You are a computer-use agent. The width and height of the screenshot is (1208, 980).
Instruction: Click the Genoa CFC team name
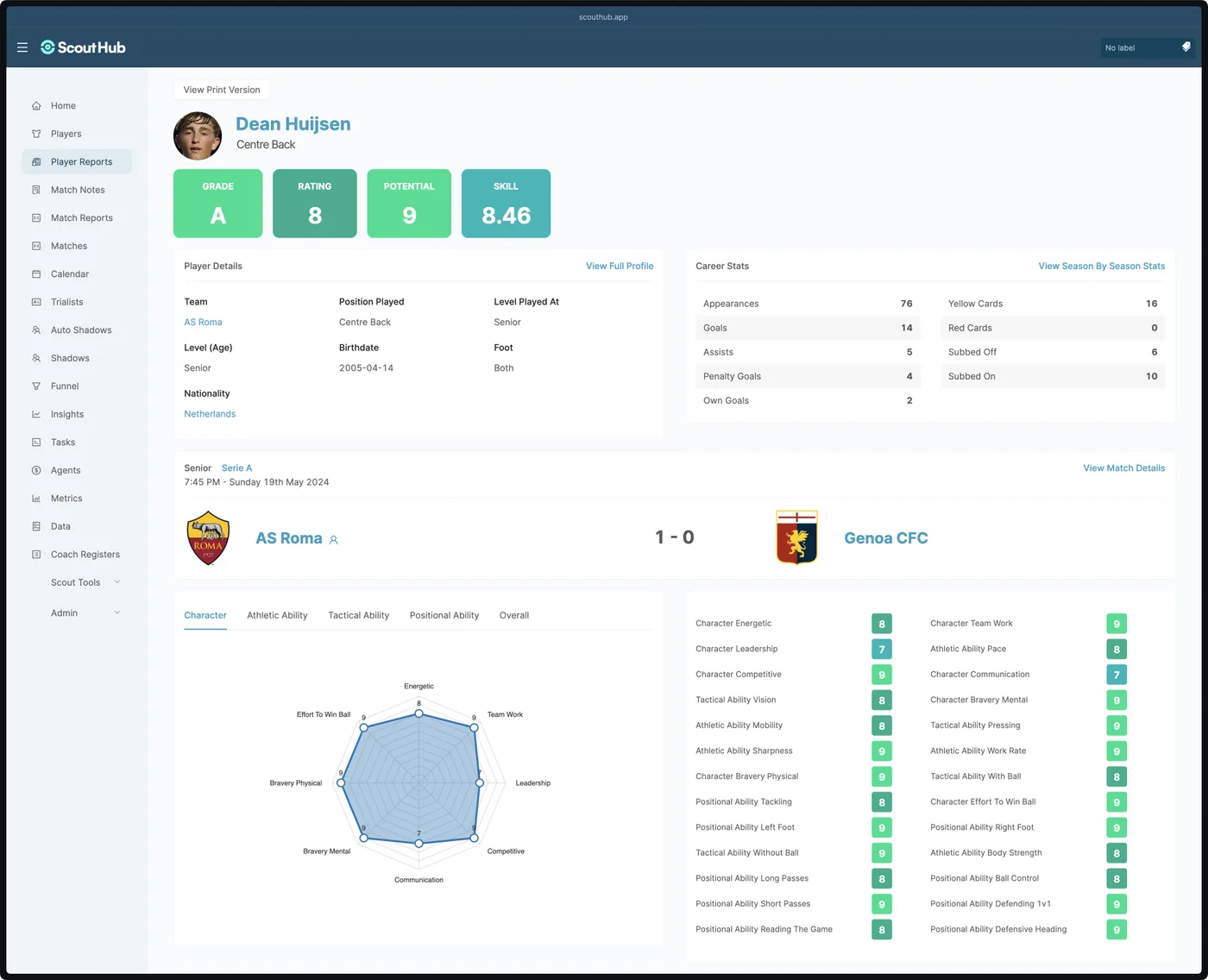pyautogui.click(x=886, y=538)
